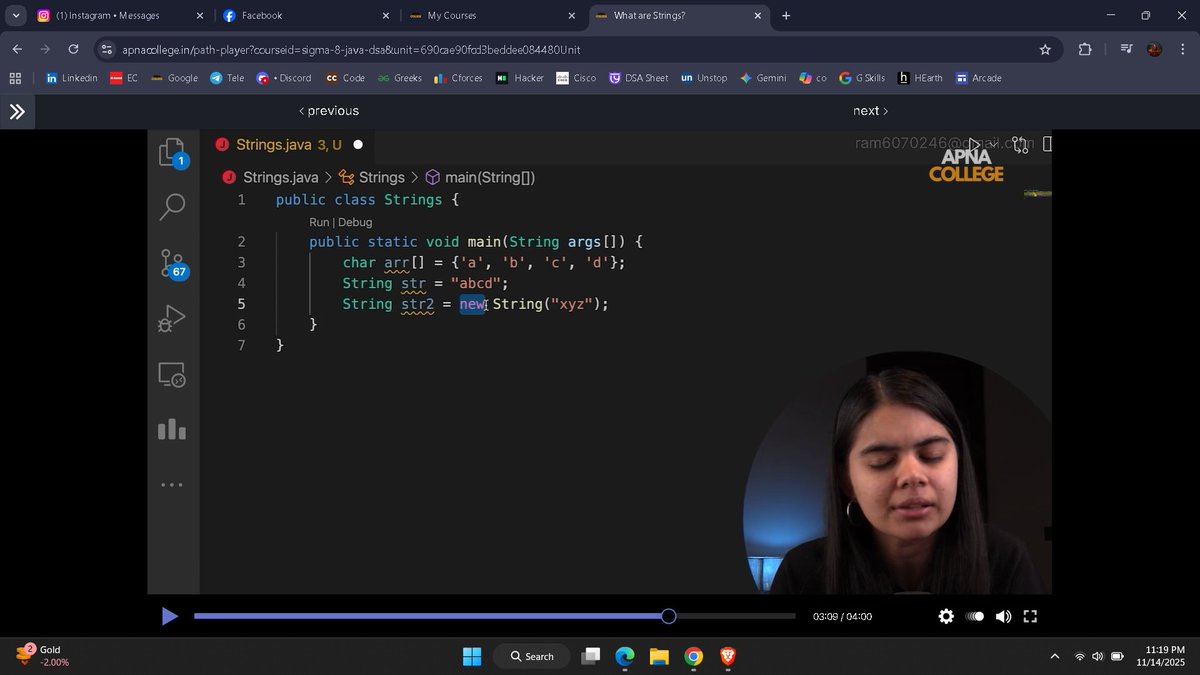Open the Explorer icon with the 1 badge

click(x=172, y=152)
